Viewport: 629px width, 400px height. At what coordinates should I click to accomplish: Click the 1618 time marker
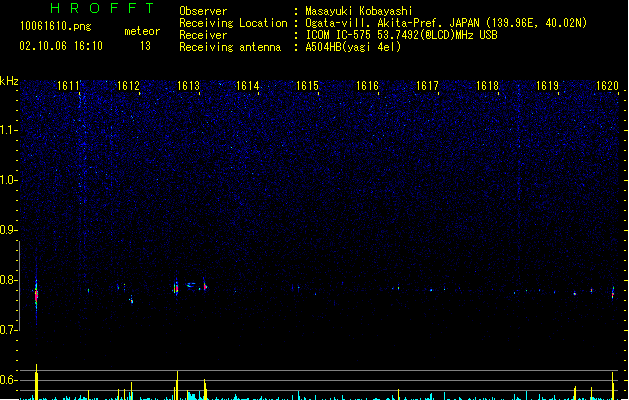click(487, 86)
